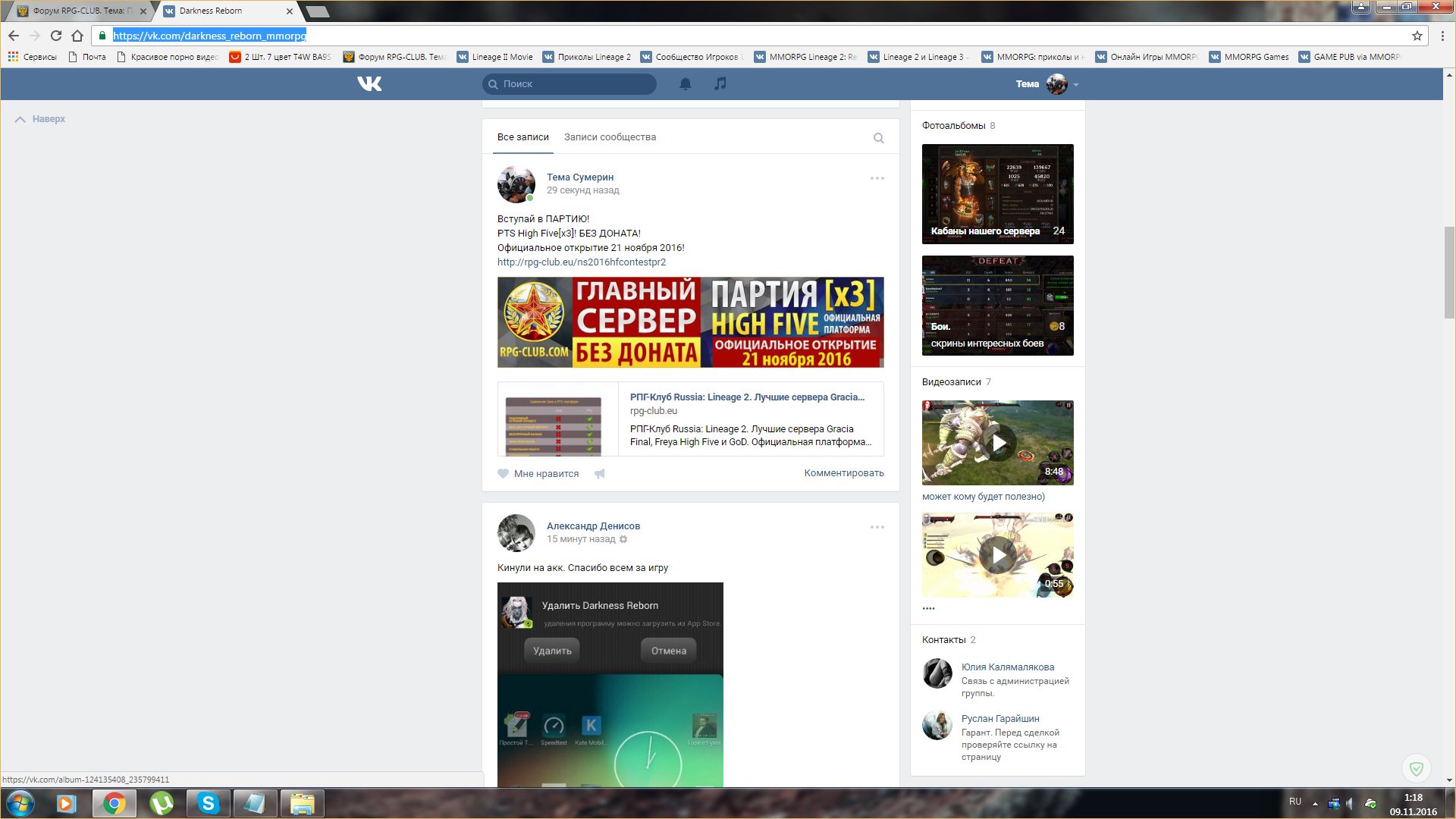The height and width of the screenshot is (819, 1456).
Task: Open the volume speaker icon in system tray
Action: pyautogui.click(x=1350, y=803)
